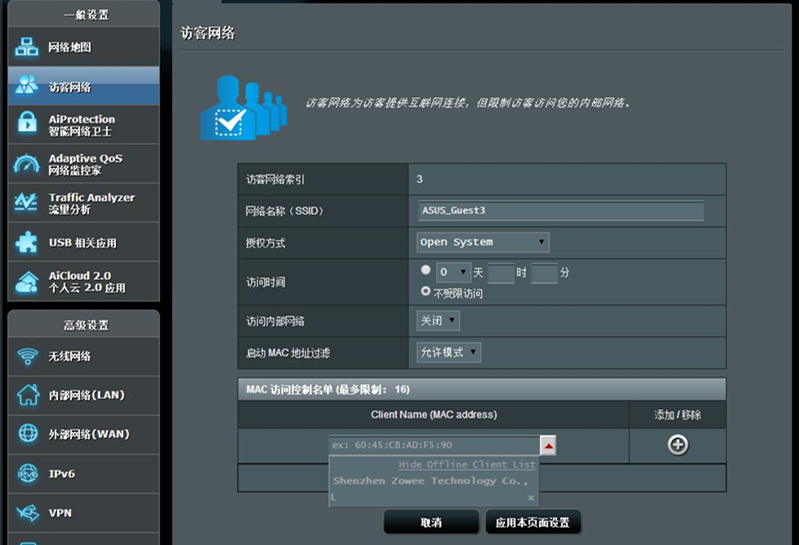This screenshot has width=799, height=545.
Task: Open AiProtection lock icon in sidebar
Action: (27, 124)
